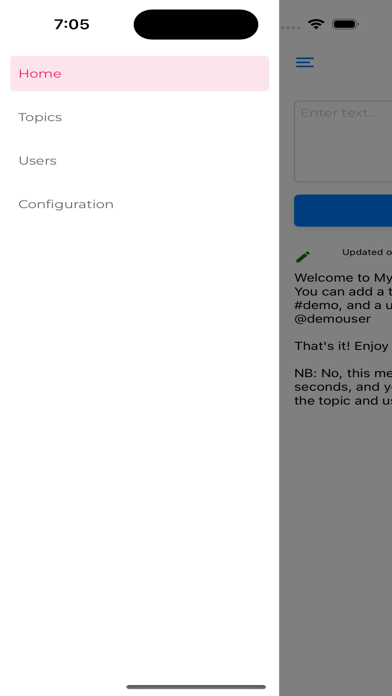Open the Topics menu entry
The image size is (392, 696).
[x=139, y=117]
